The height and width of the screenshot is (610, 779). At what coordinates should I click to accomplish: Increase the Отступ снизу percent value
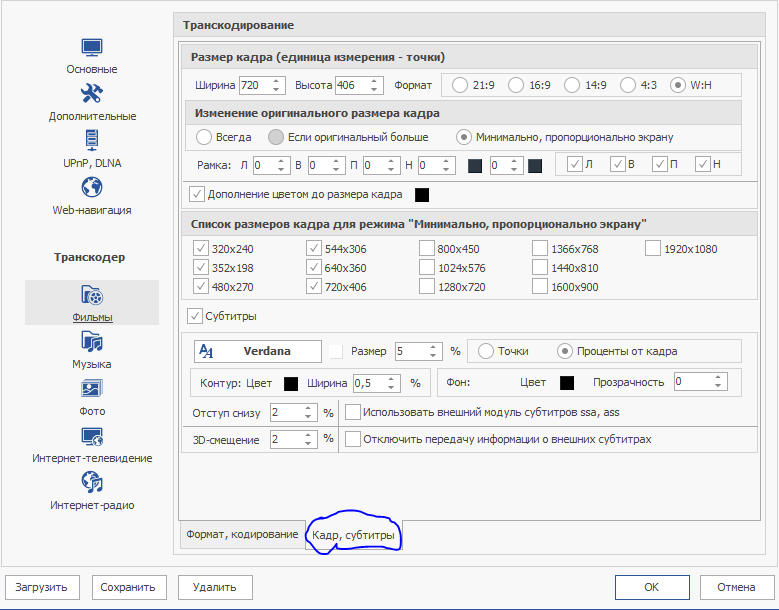(309, 408)
